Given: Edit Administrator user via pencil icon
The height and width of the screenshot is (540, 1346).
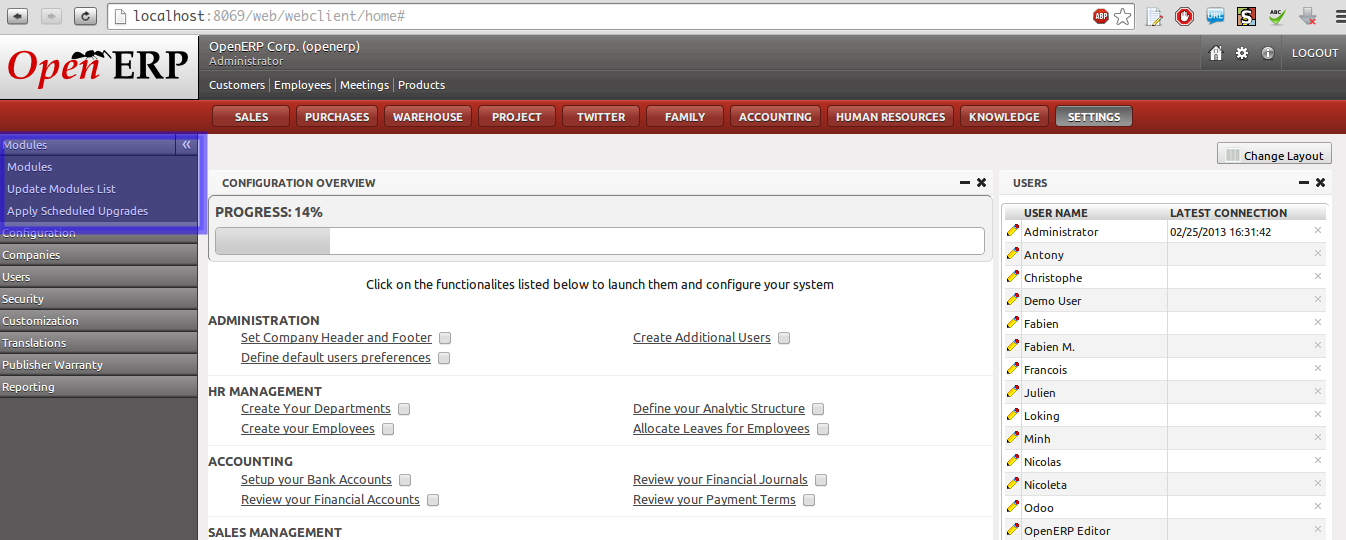Looking at the screenshot, I should coord(1013,231).
